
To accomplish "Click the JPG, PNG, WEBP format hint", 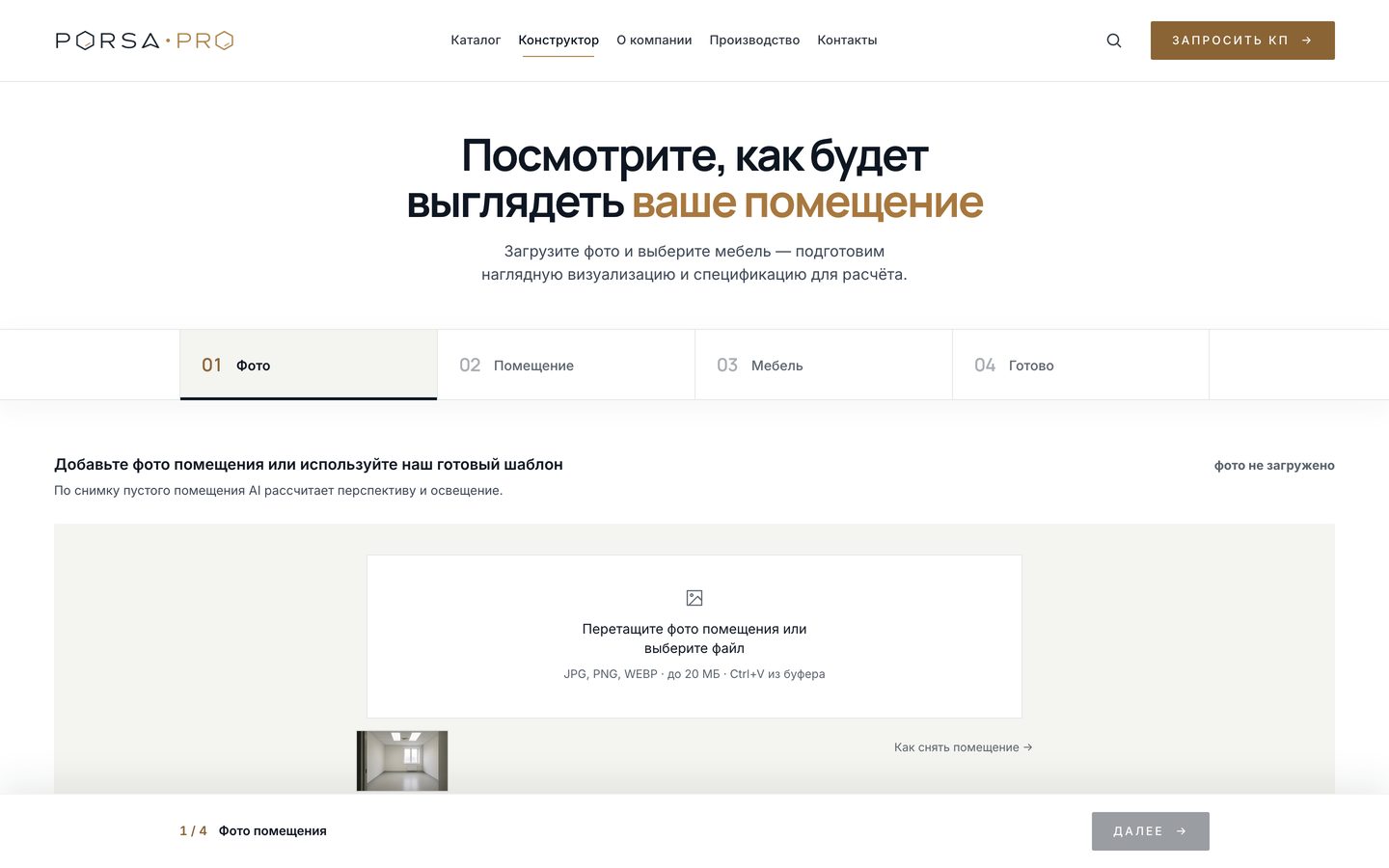I will (694, 674).
